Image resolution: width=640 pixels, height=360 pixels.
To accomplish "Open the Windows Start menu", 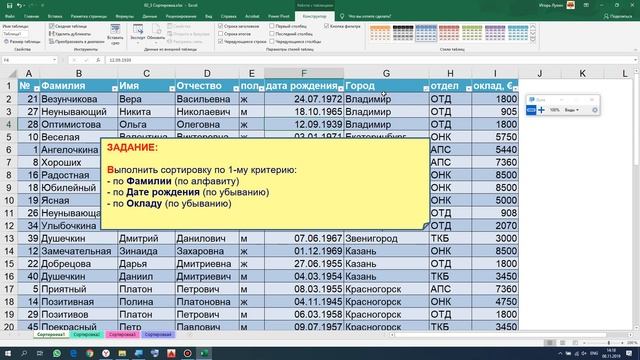I will [x=7, y=353].
